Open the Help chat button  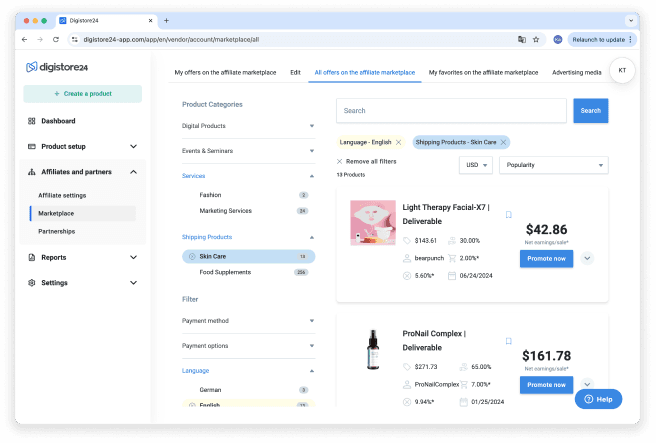[598, 399]
